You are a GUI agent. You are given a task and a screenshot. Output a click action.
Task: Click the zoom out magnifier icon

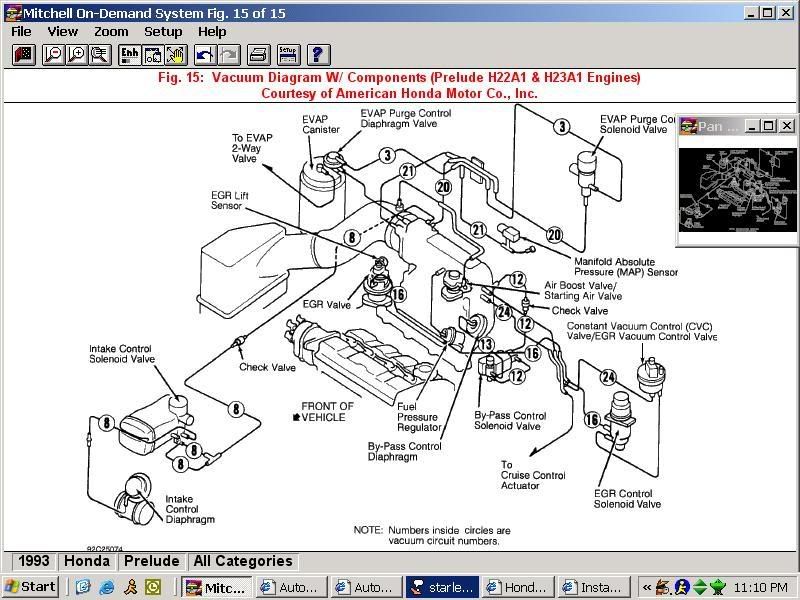click(53, 55)
